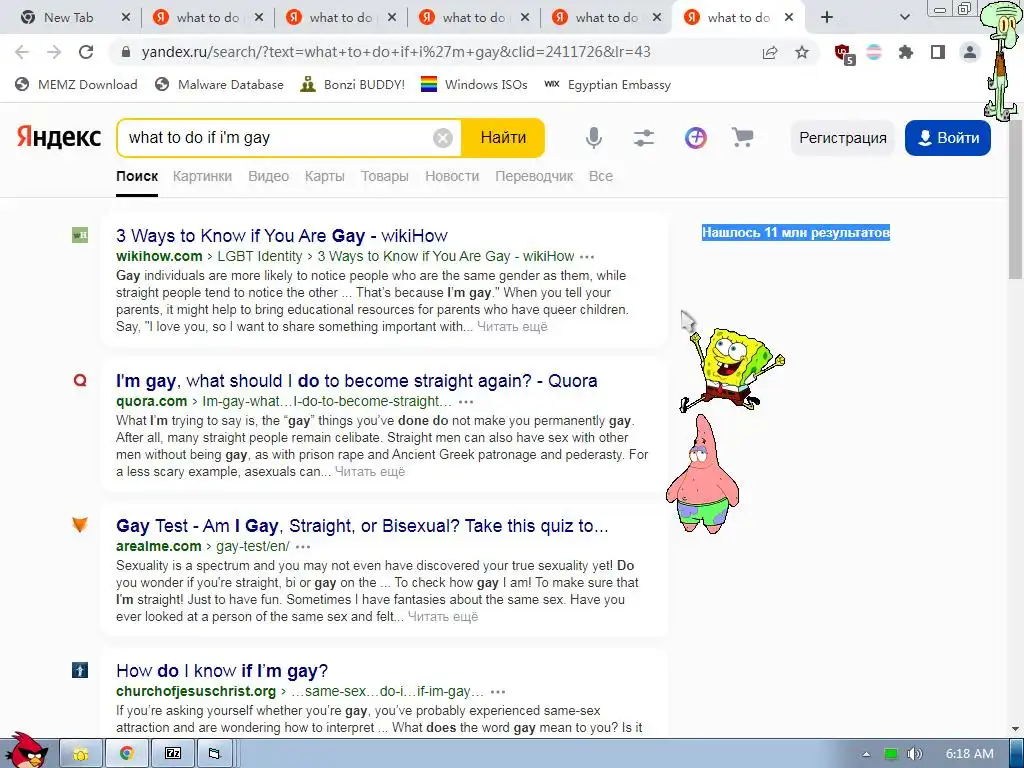
Task: Open more options for quora.com result
Action: (466, 402)
